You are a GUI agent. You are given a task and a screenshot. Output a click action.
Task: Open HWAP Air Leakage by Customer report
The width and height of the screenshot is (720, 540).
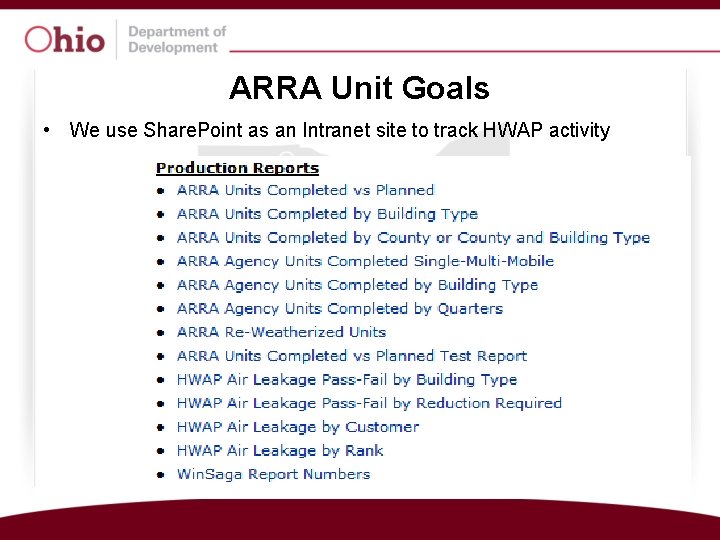298,427
